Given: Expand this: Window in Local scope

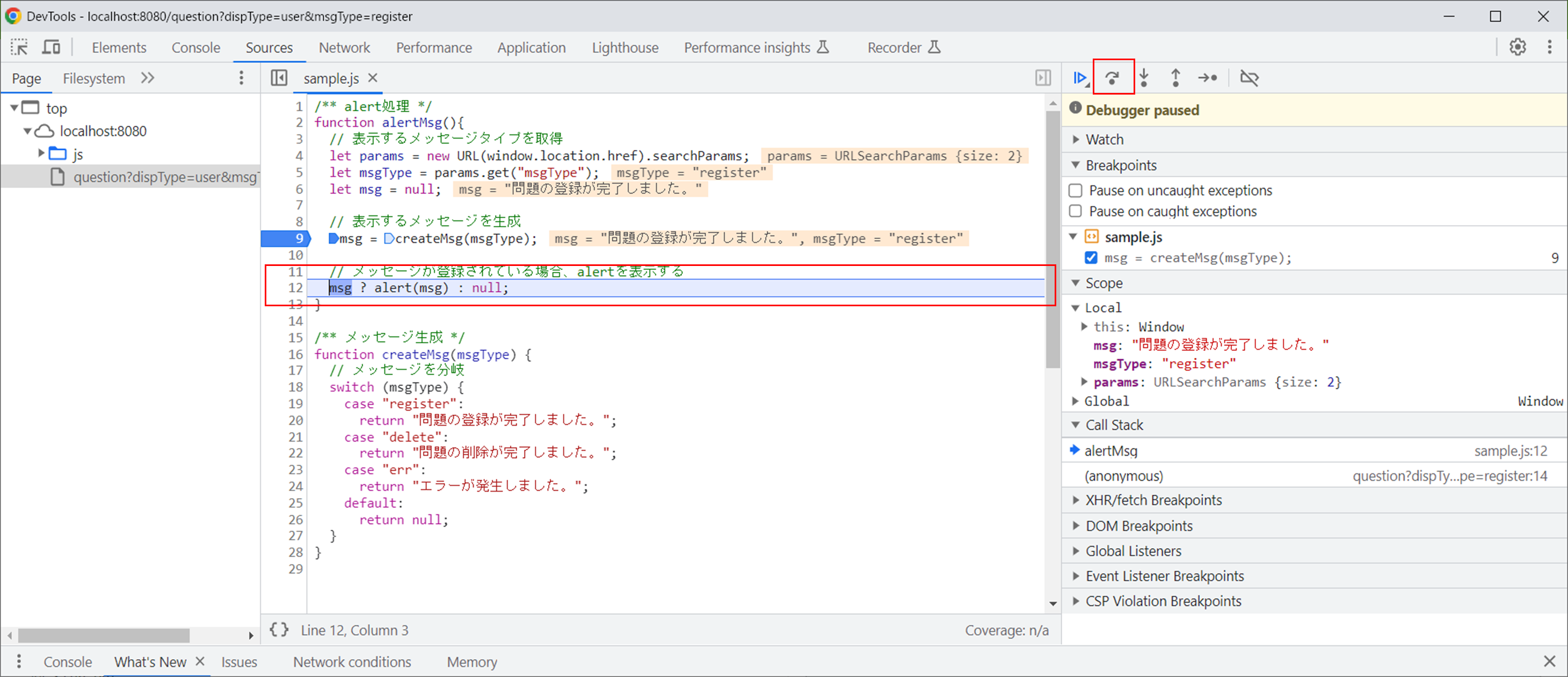Looking at the screenshot, I should pyautogui.click(x=1085, y=326).
